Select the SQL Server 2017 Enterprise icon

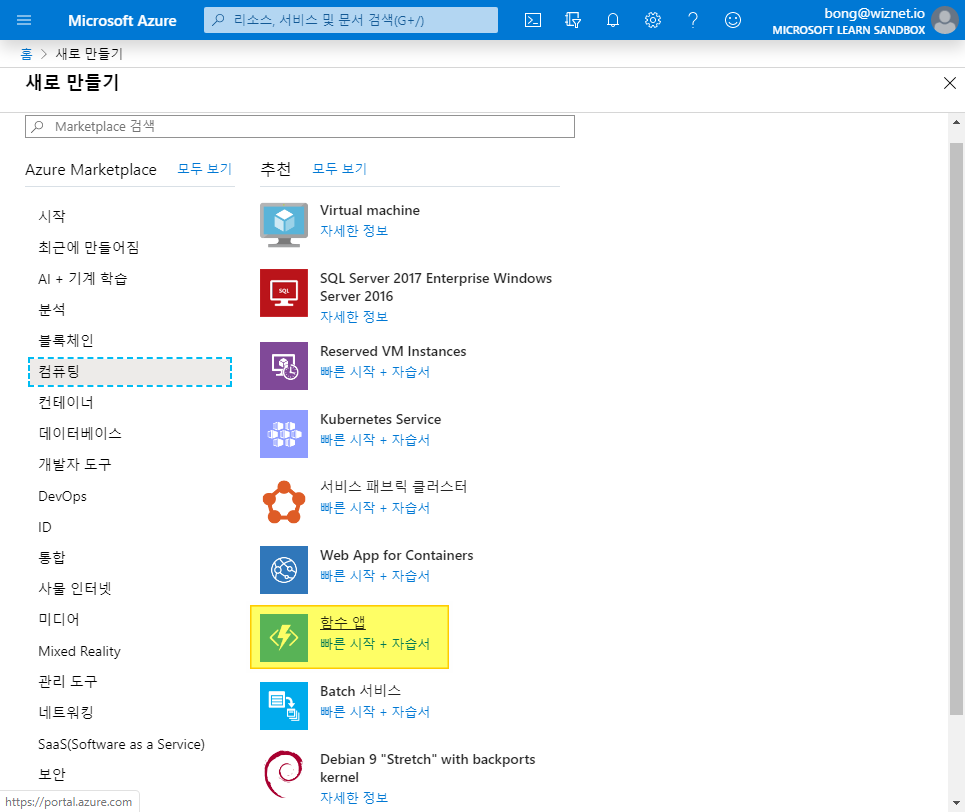(284, 293)
